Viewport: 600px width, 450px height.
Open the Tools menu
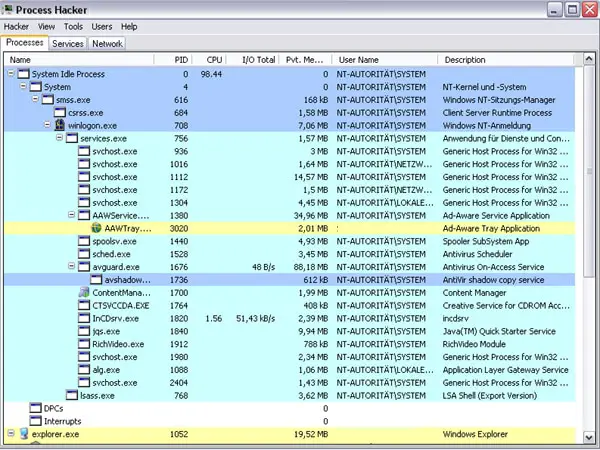click(x=73, y=27)
